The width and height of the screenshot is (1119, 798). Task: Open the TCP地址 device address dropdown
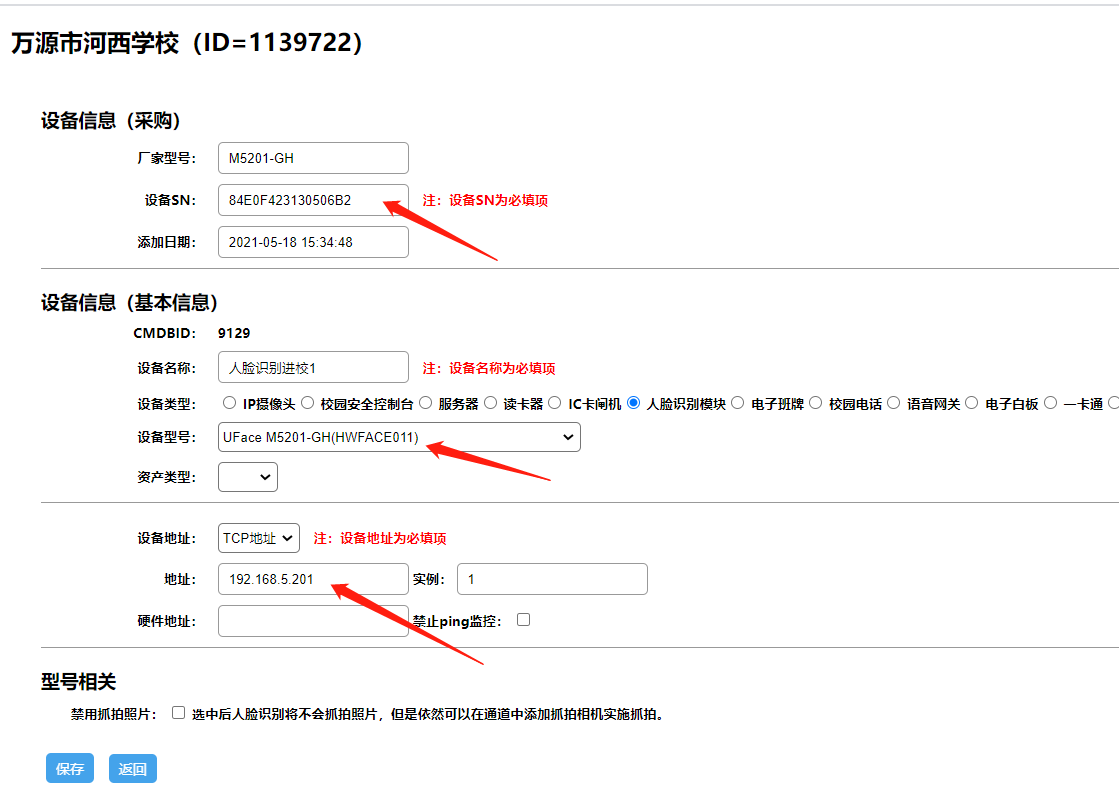(259, 538)
